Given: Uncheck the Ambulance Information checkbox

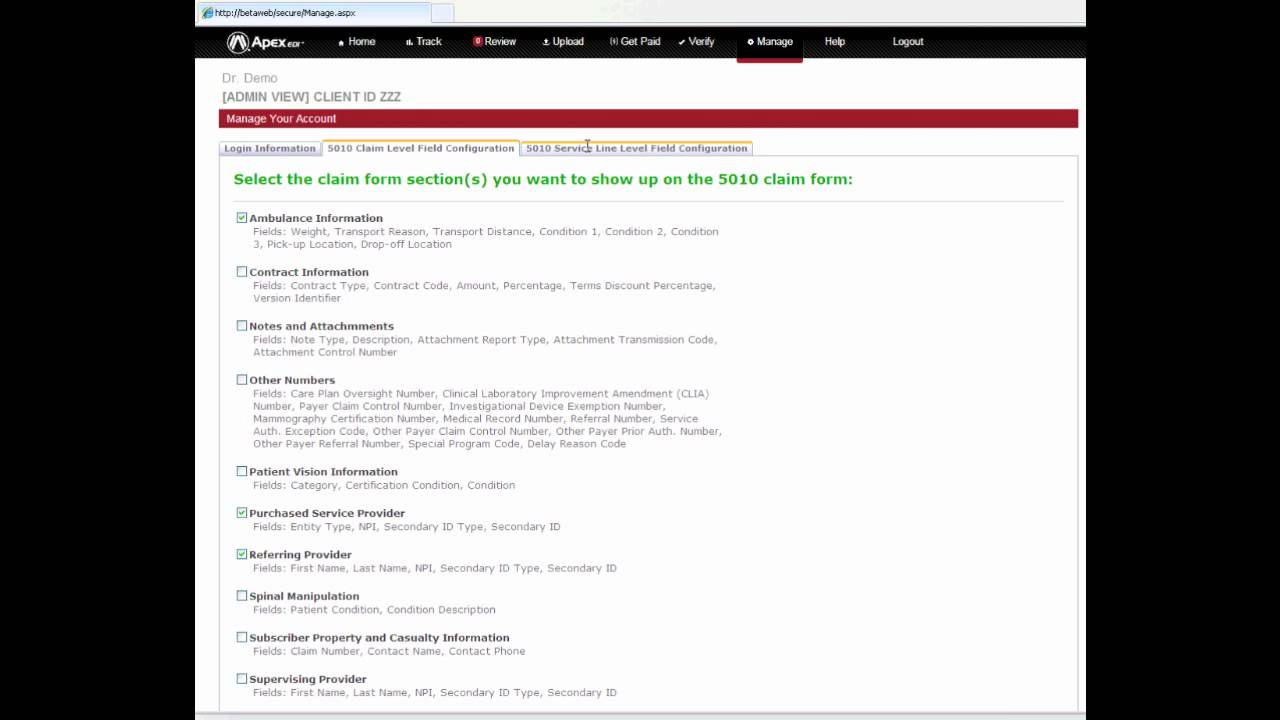Looking at the screenshot, I should (242, 217).
